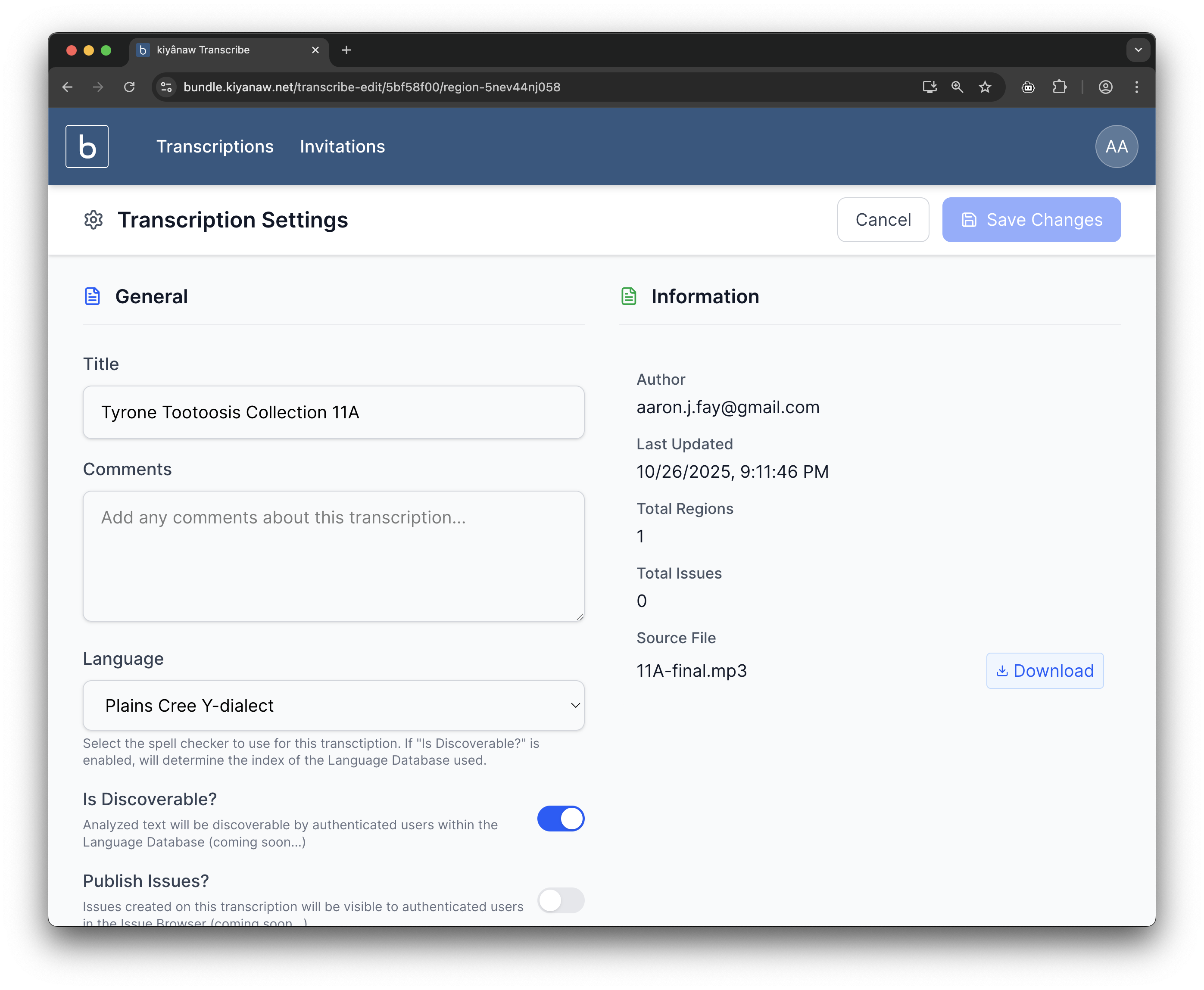Click the General document icon
Viewport: 1204px width, 990px height.
pyautogui.click(x=92, y=296)
